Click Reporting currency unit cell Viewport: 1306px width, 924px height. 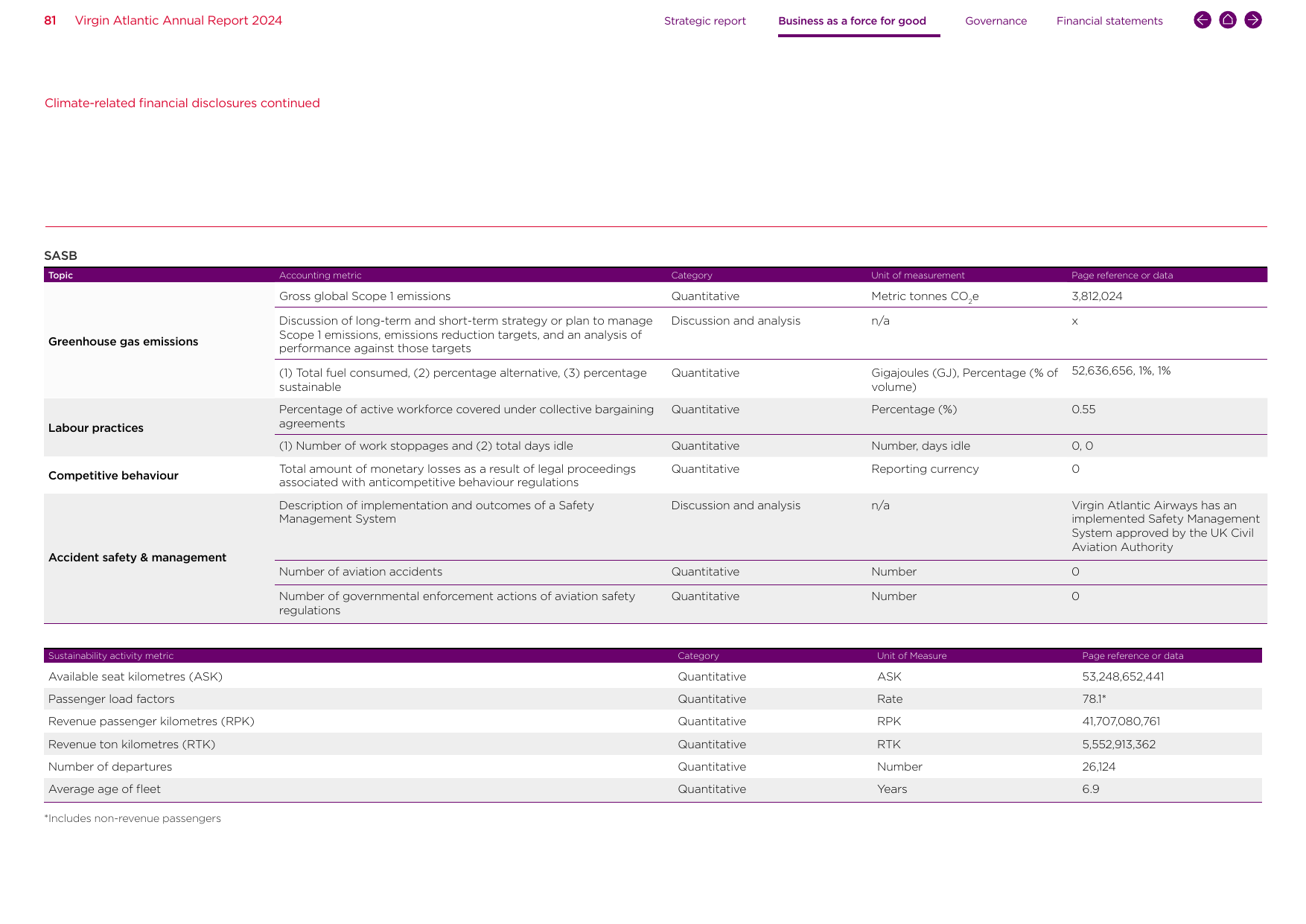click(x=925, y=469)
